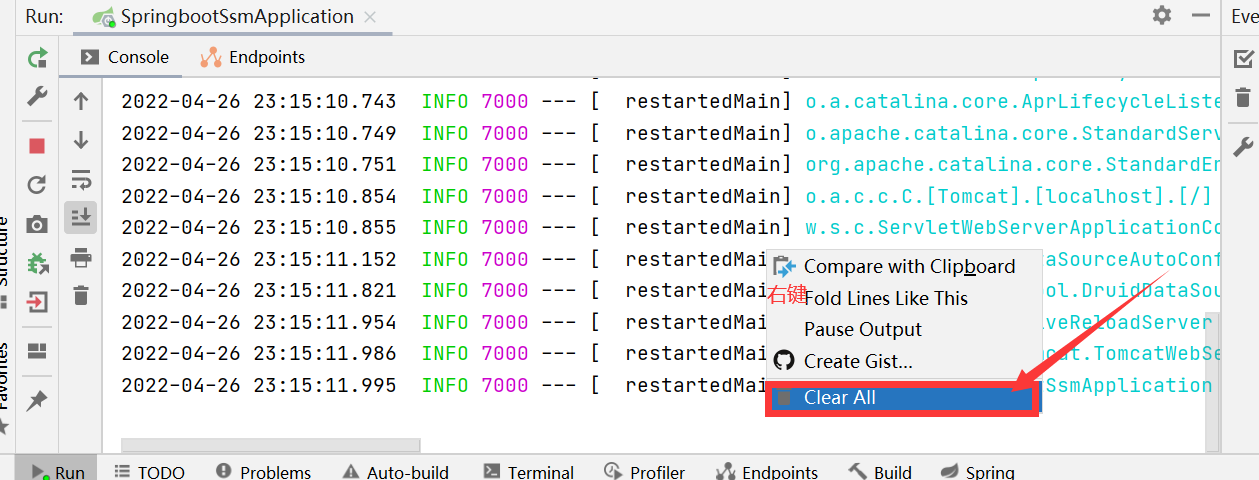Image resolution: width=1259 pixels, height=480 pixels.
Task: Click log line timestamped 23:15:10.751
Action: click(x=670, y=164)
